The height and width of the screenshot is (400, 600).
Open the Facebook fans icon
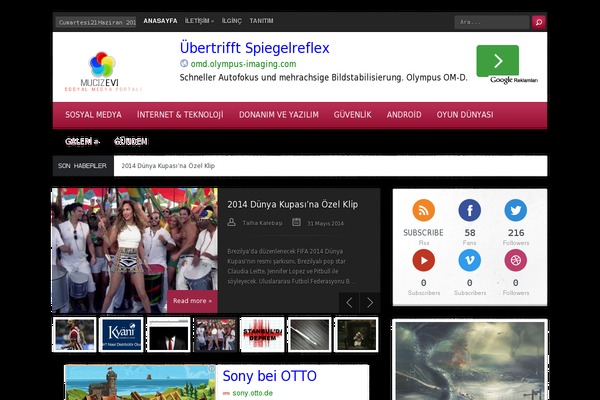(470, 210)
